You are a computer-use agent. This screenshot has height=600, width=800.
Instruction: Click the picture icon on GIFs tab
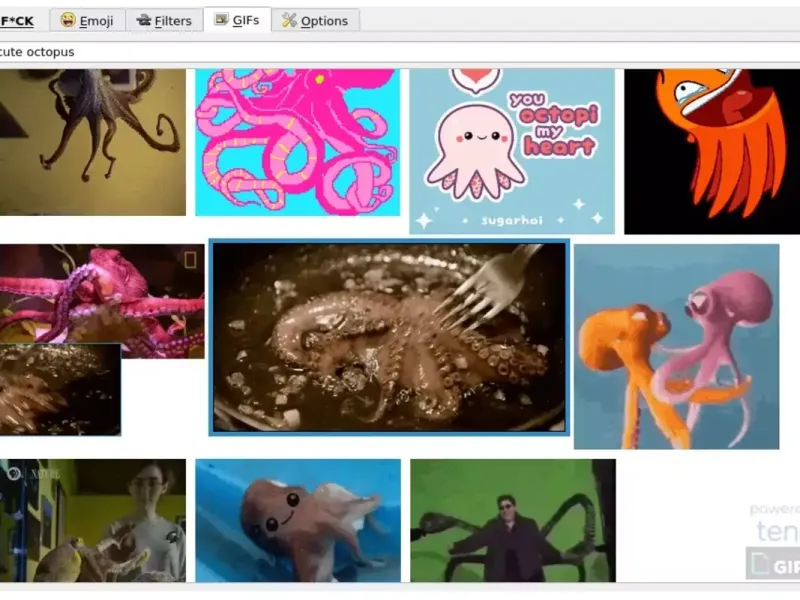[221, 19]
